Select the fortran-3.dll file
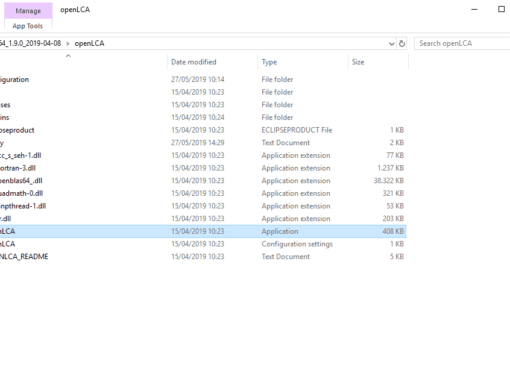 click(203, 168)
